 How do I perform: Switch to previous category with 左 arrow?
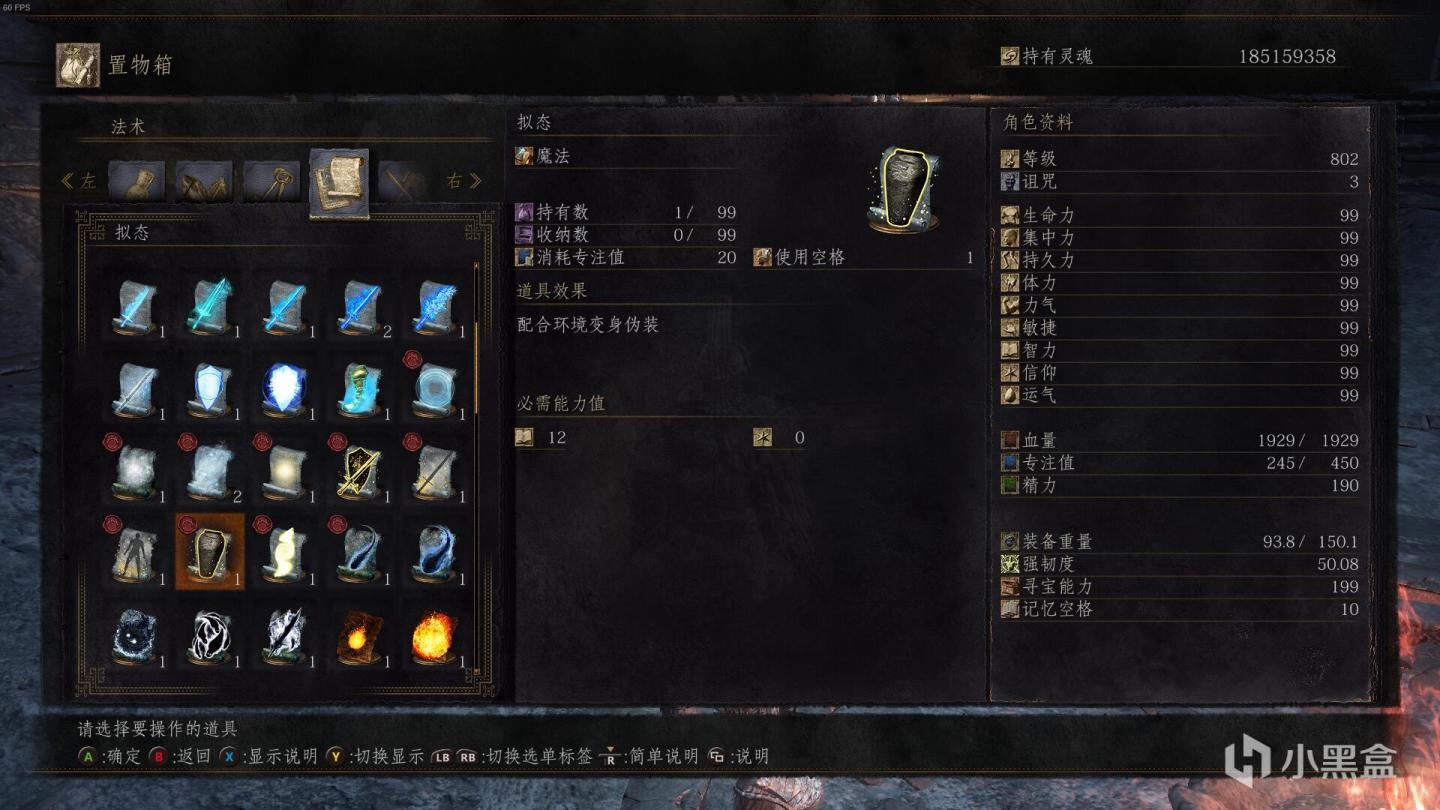pos(79,181)
